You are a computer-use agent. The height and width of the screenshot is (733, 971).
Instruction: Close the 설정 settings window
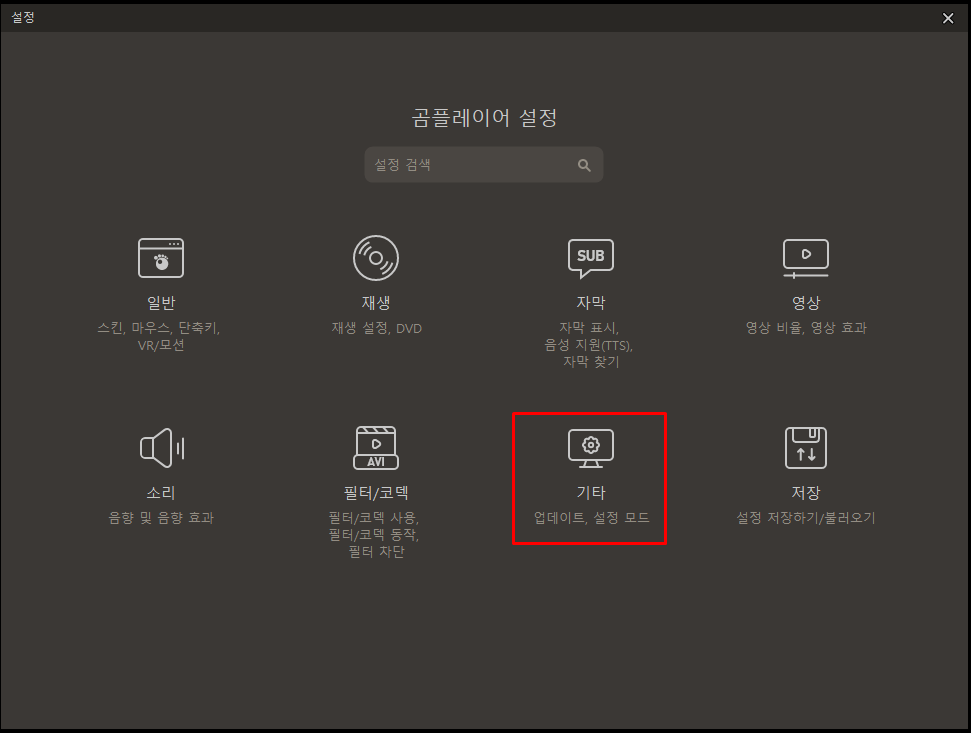coord(948,18)
